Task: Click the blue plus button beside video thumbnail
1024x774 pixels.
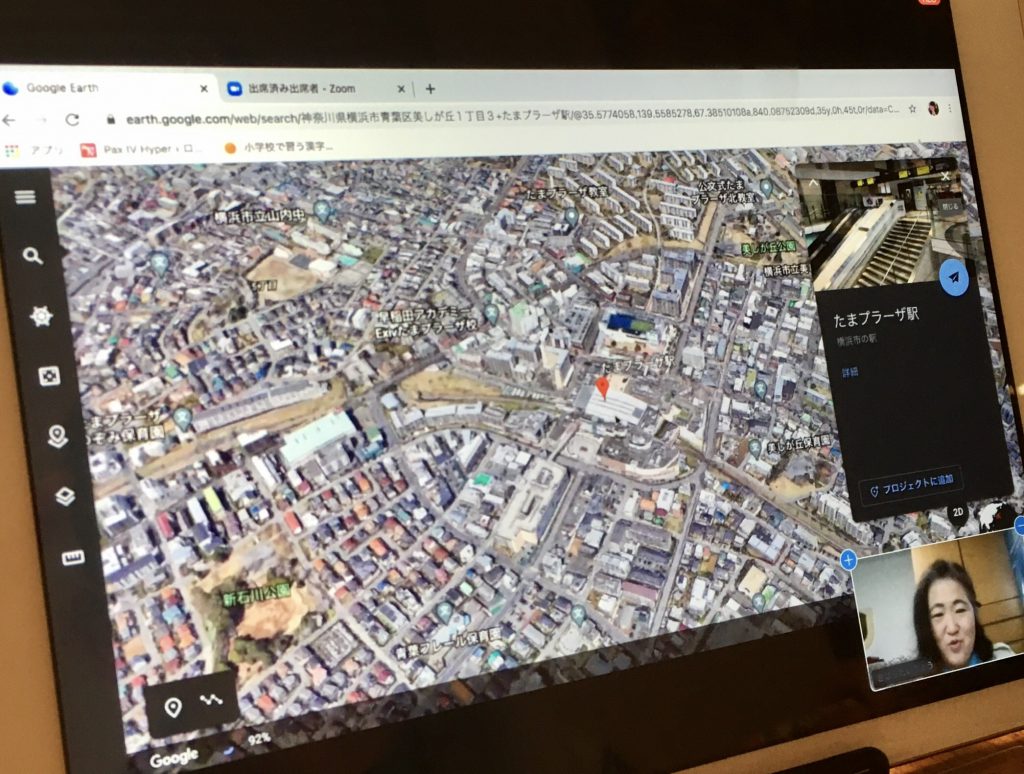Action: [848, 560]
